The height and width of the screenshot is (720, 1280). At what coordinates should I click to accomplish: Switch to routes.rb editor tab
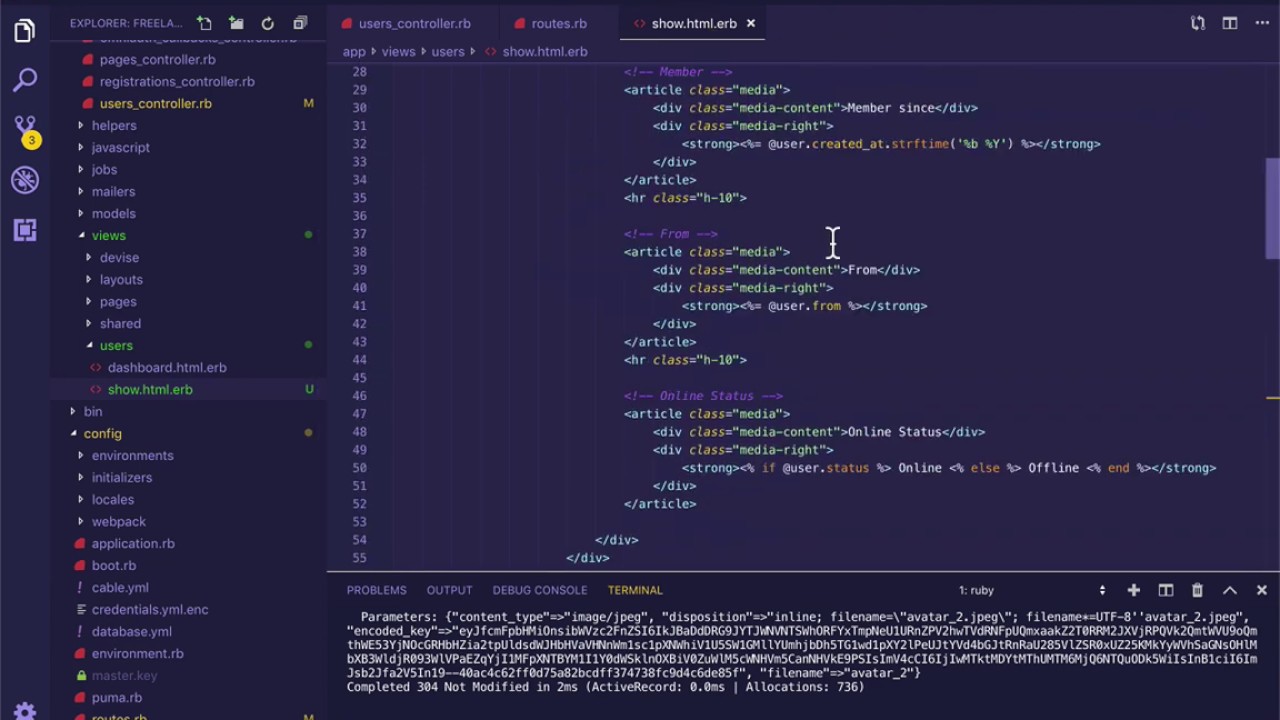click(x=558, y=23)
